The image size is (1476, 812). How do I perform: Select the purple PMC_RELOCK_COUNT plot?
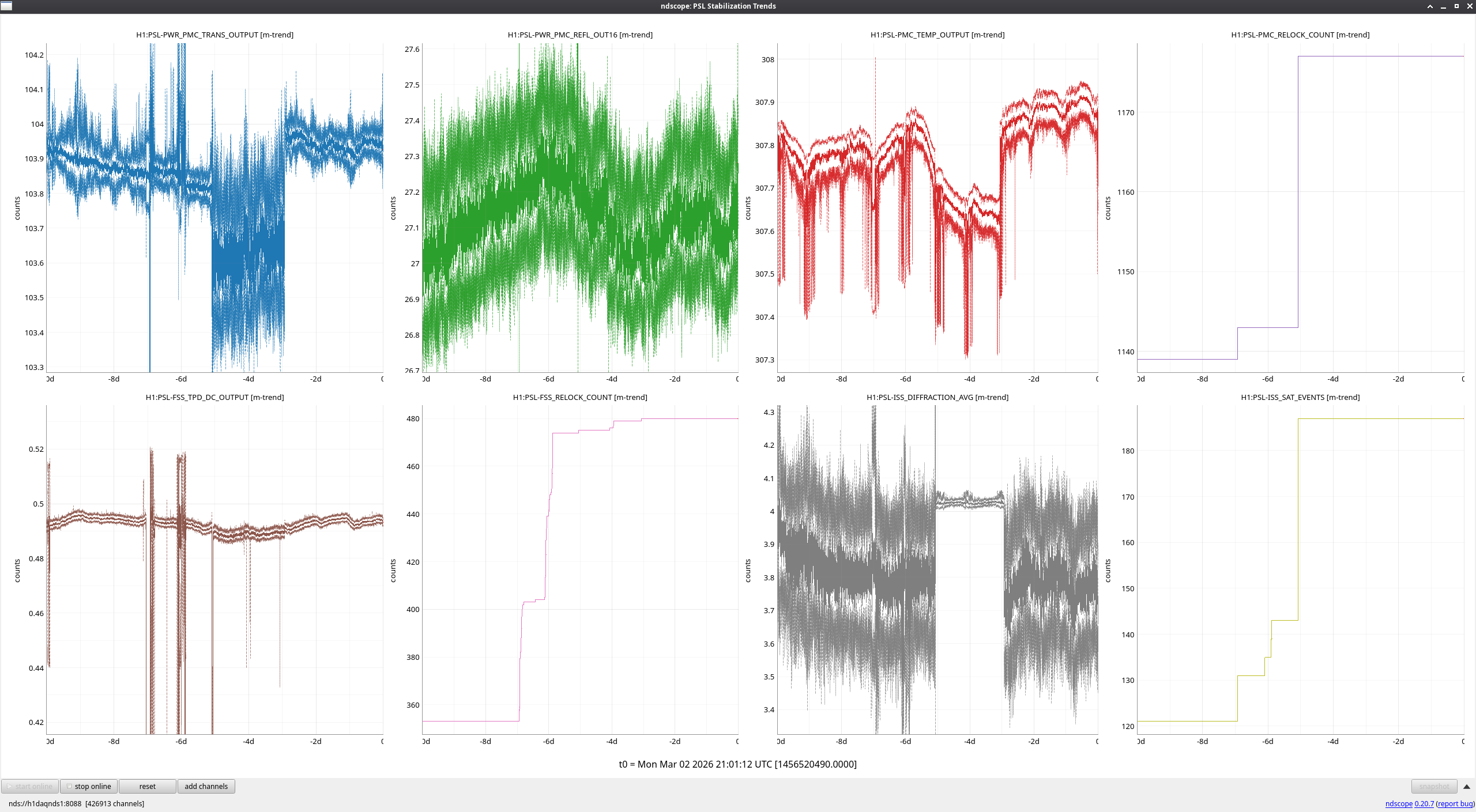point(1300,207)
